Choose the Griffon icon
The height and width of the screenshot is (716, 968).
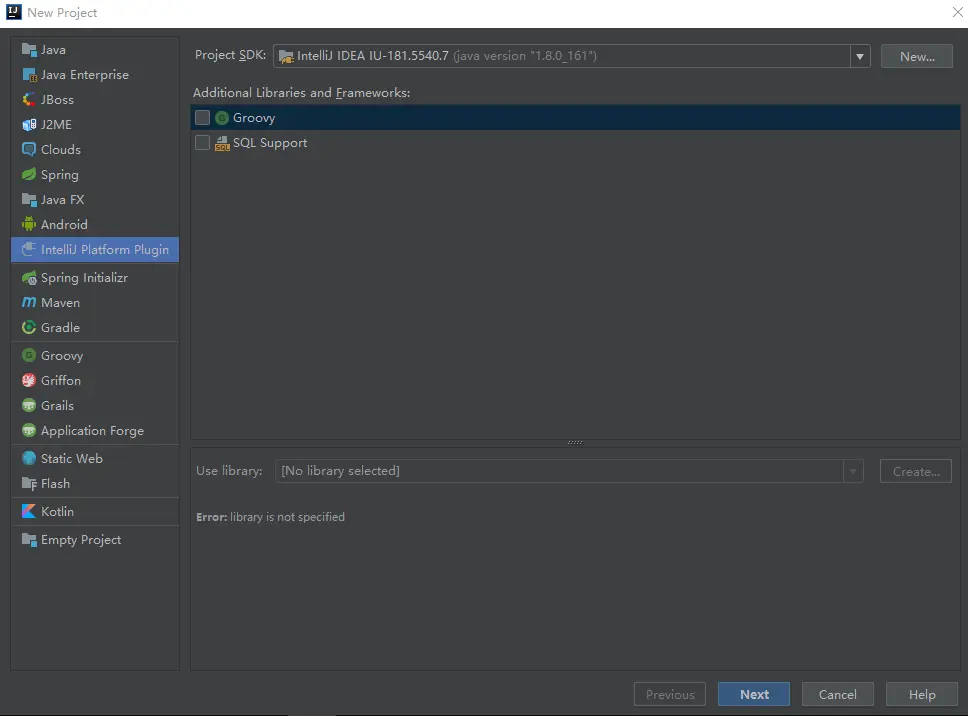[29, 381]
